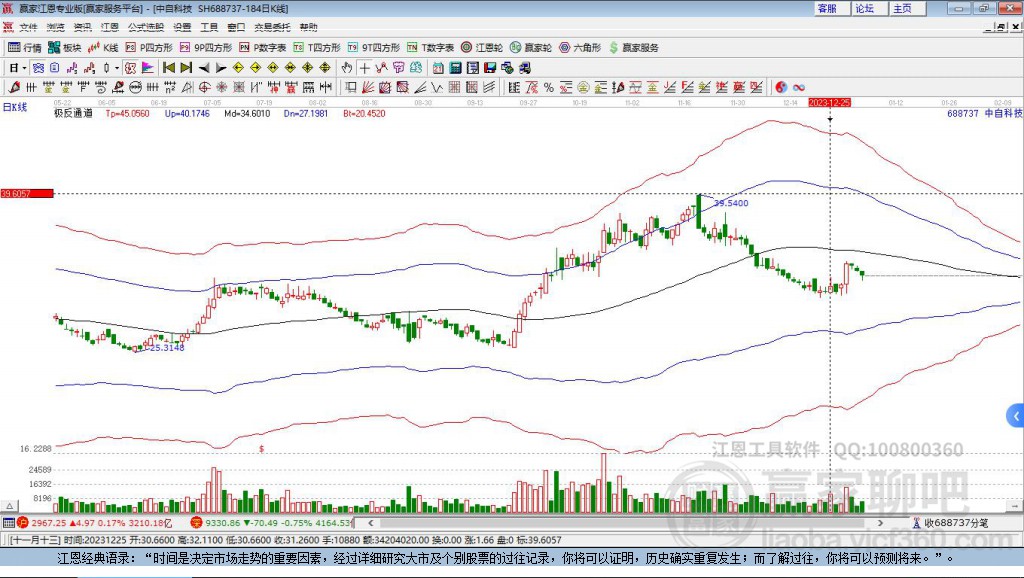The height and width of the screenshot is (578, 1024).
Task: Open the 文件 menu
Action: click(29, 27)
